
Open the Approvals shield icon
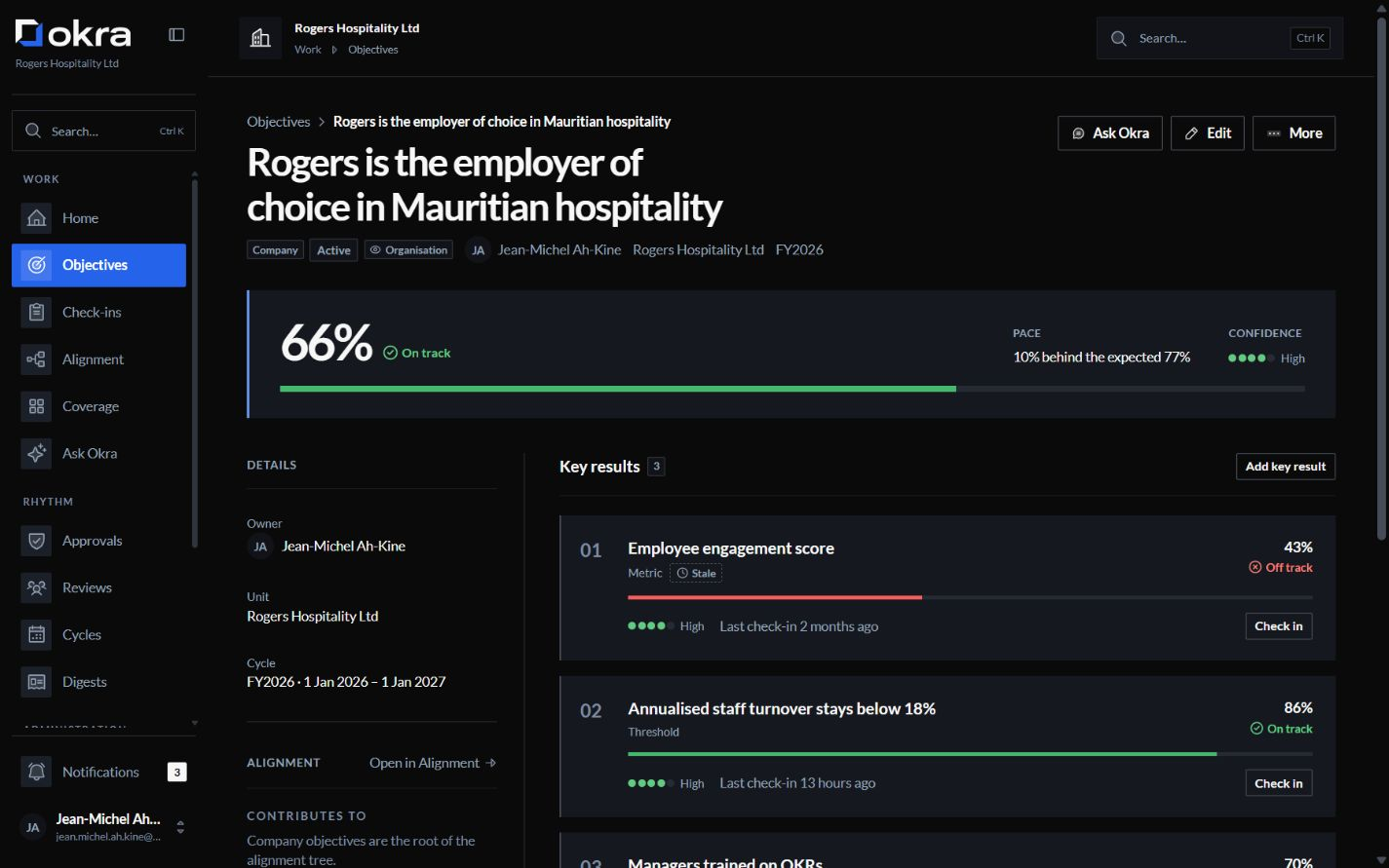[36, 541]
